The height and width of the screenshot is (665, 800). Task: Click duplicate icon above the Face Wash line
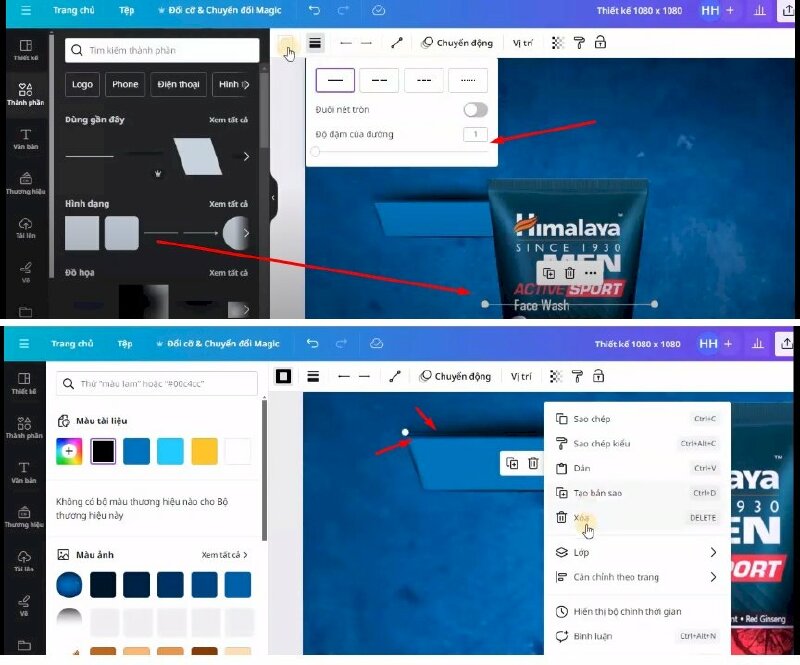click(x=548, y=273)
